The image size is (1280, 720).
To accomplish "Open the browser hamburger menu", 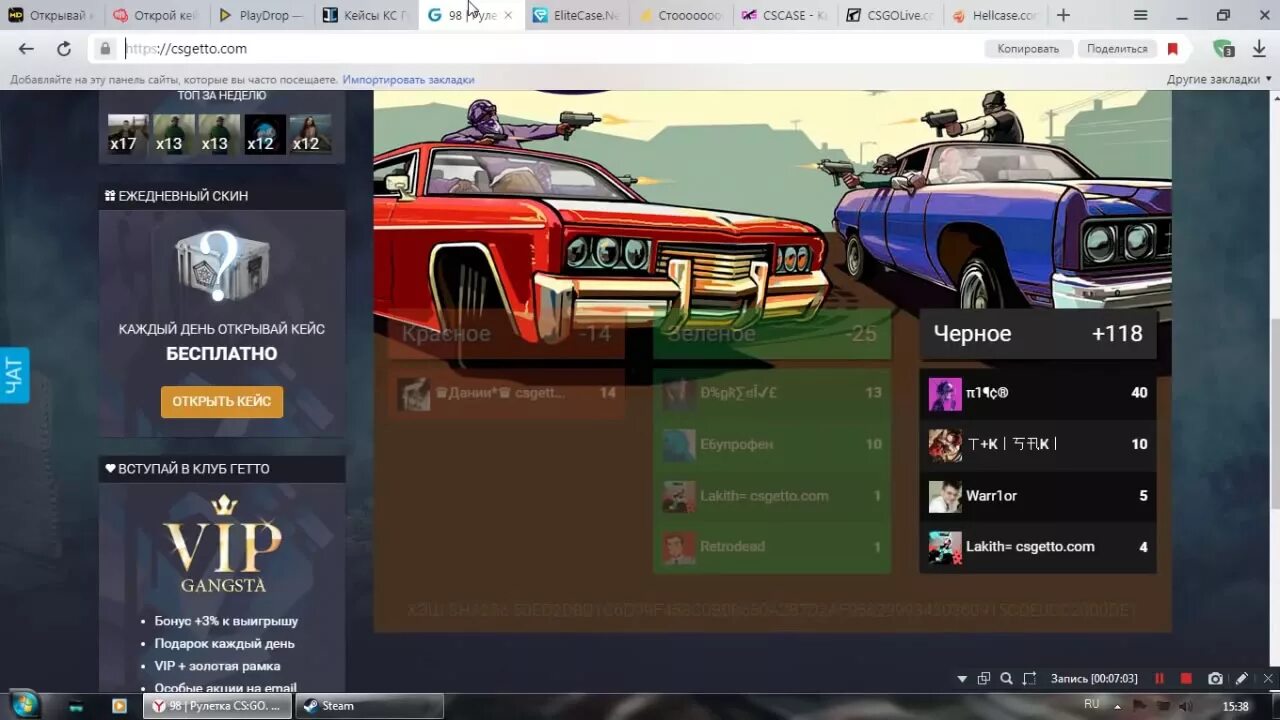I will tap(1141, 15).
